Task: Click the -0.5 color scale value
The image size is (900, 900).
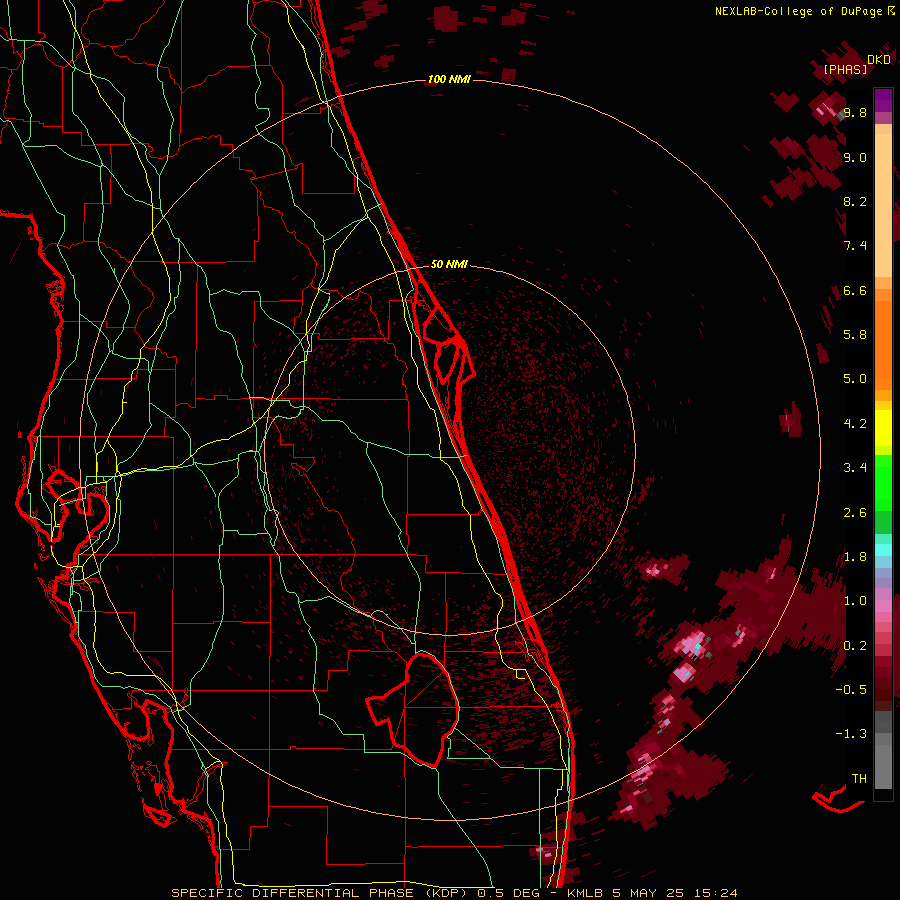Action: coord(851,690)
